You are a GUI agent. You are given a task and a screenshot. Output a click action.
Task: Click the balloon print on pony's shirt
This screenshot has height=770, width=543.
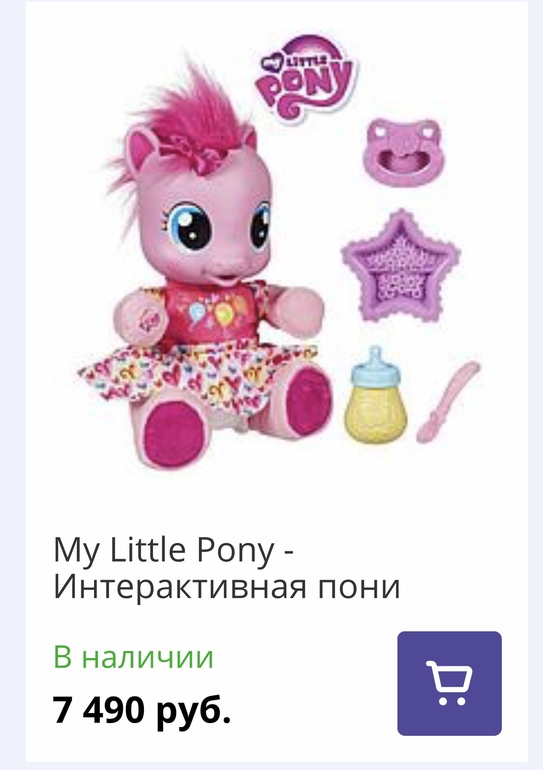pos(211,310)
